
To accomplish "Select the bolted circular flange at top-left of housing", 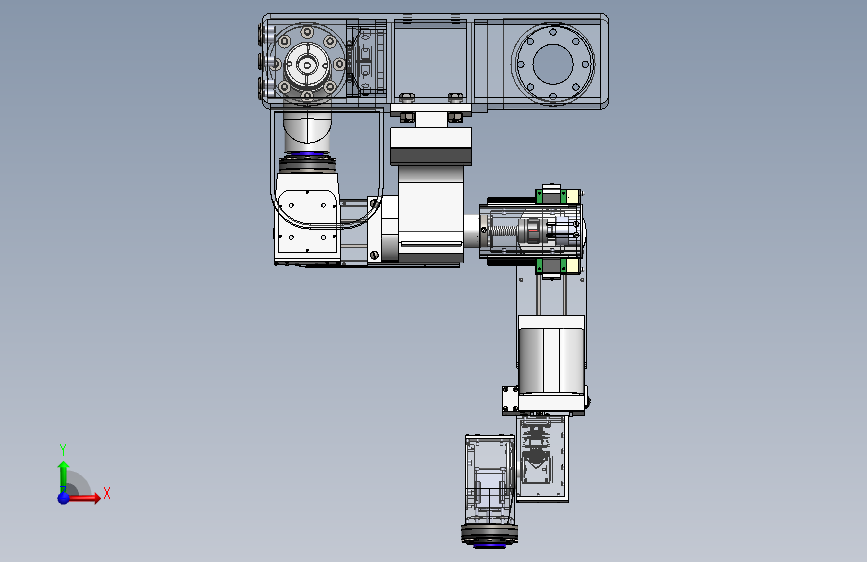I will pos(307,64).
